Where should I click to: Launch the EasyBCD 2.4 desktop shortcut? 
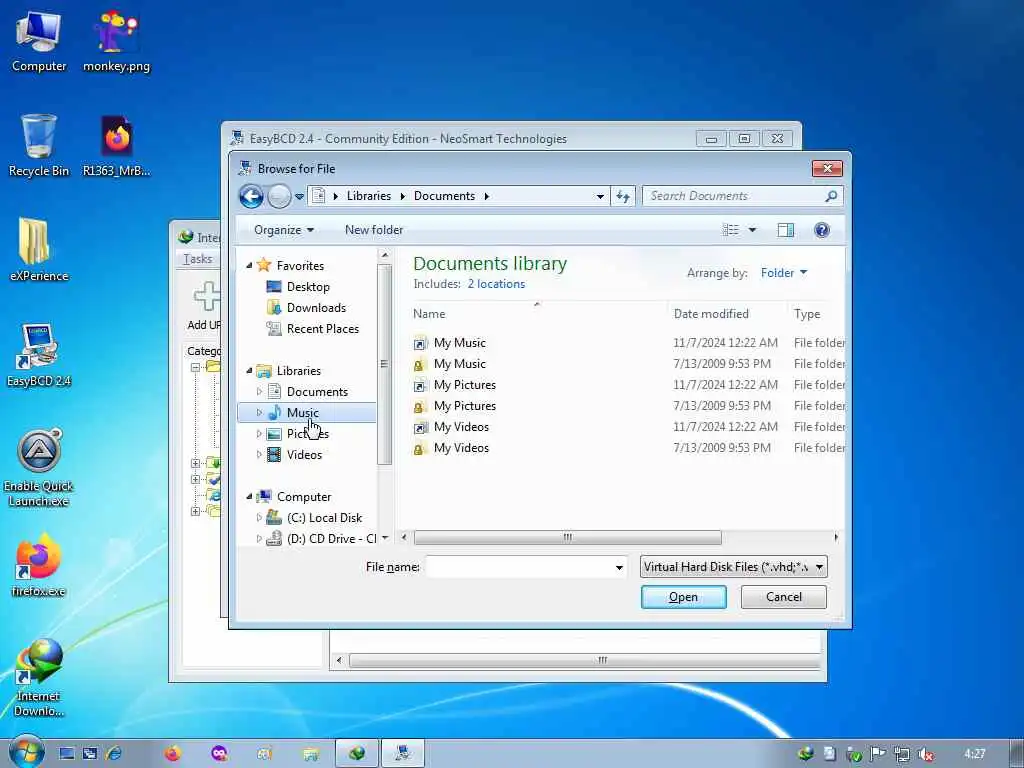pos(39,356)
